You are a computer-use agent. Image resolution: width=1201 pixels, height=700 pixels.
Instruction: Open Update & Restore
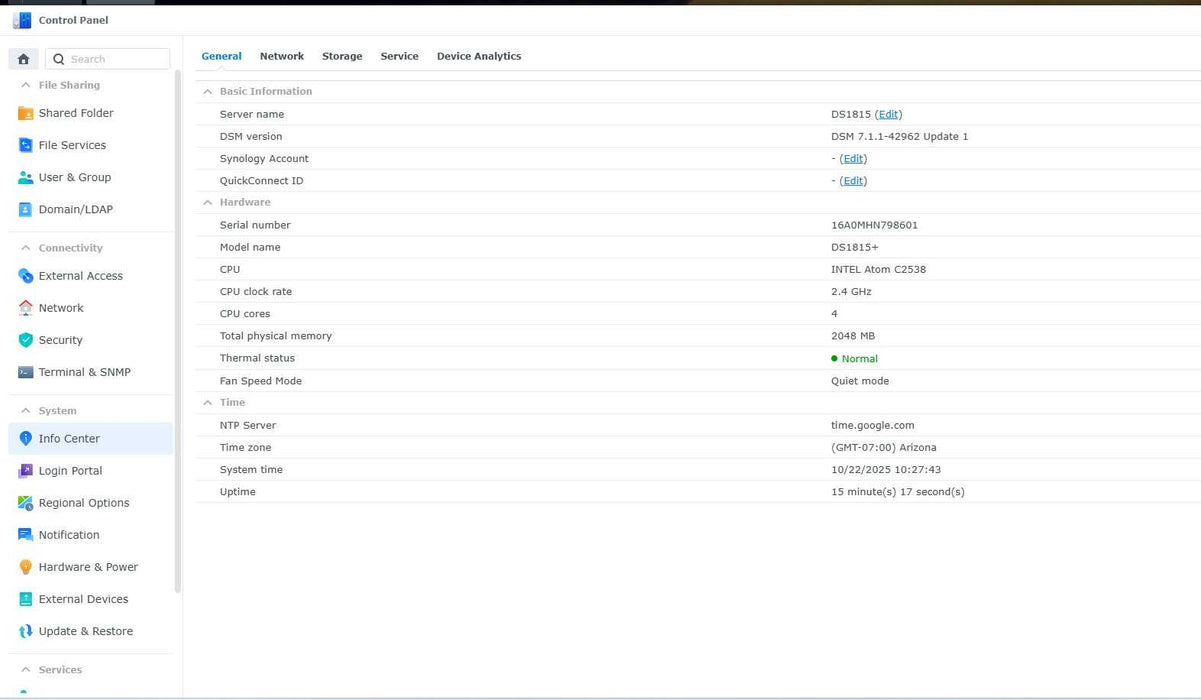(86, 631)
